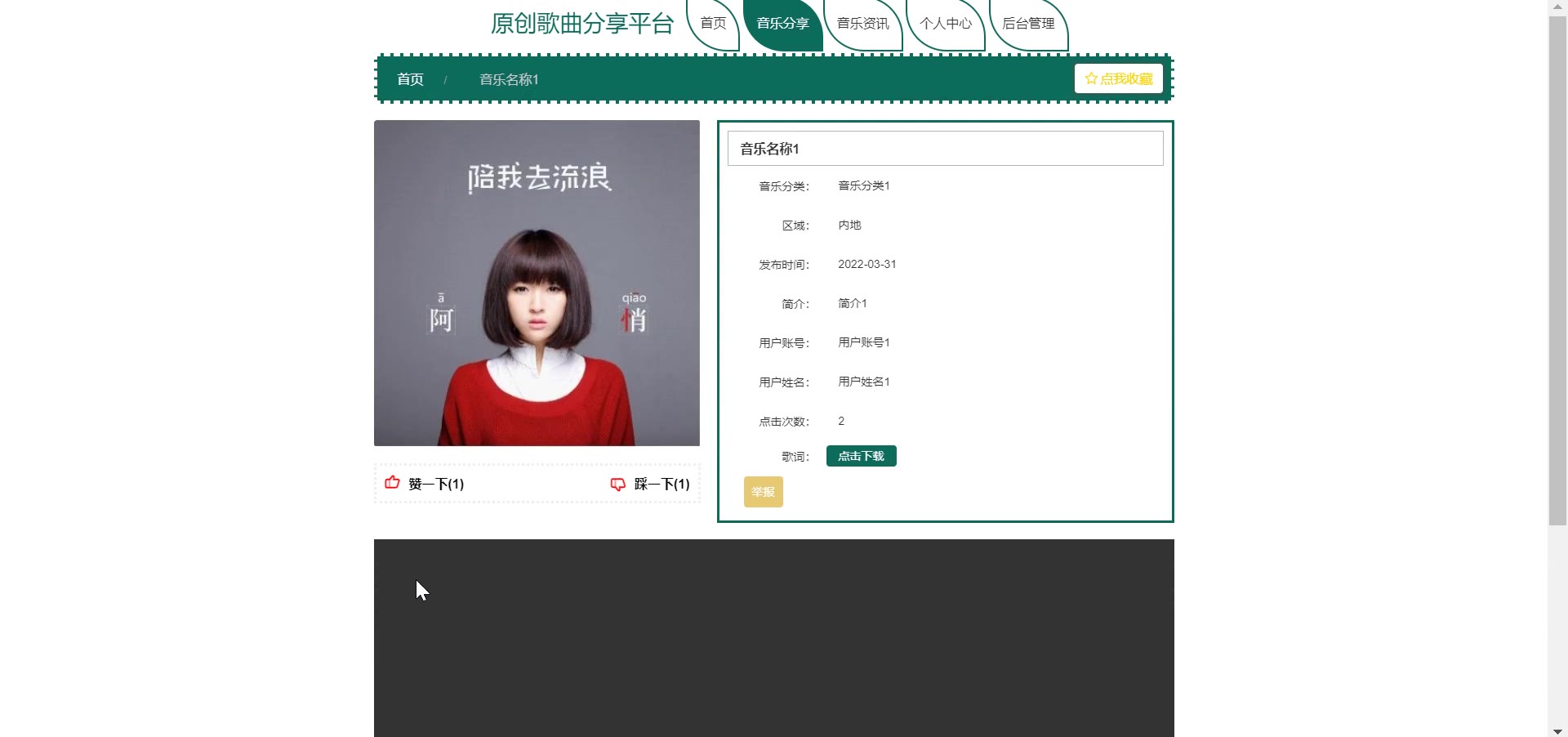1568x737 pixels.
Task: Download the lyrics with 点击下载 button
Action: pos(861,456)
